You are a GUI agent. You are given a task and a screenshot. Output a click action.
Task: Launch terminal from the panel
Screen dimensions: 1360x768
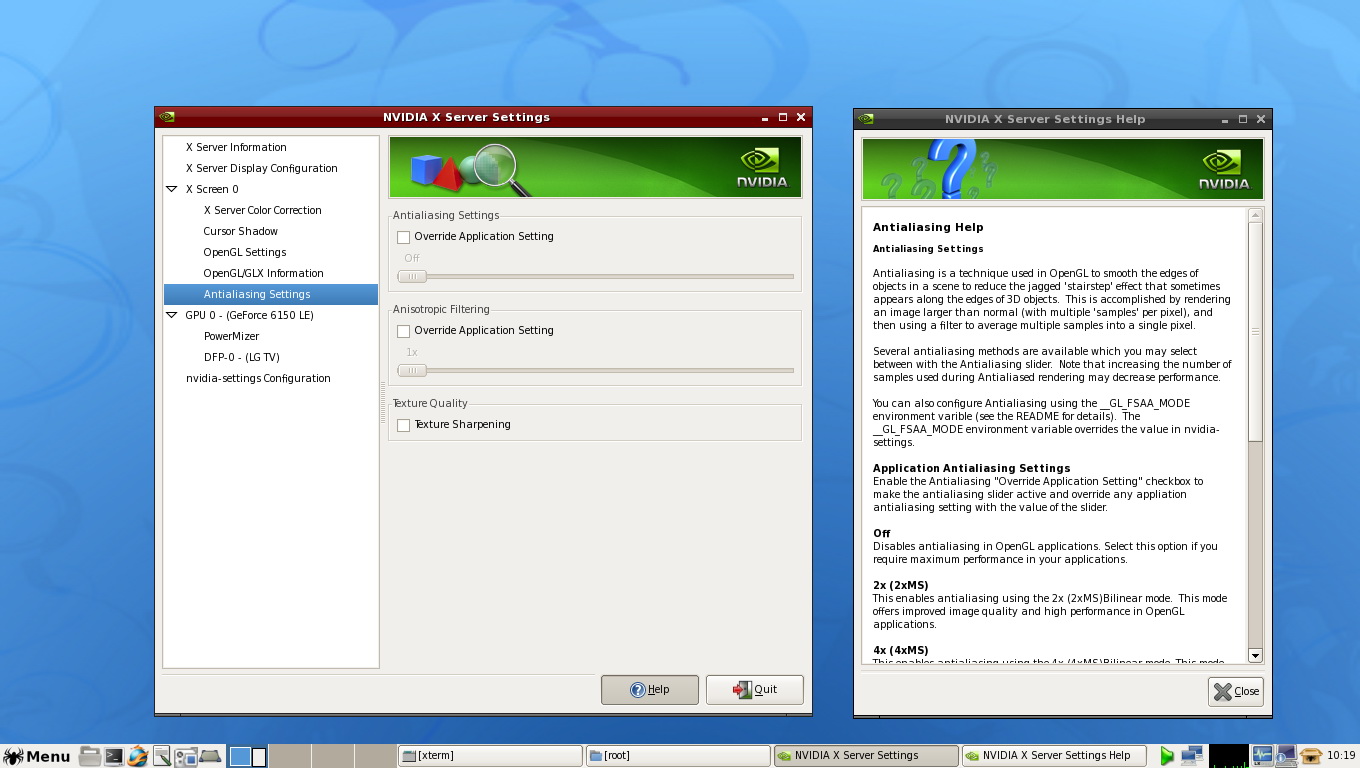coord(113,756)
